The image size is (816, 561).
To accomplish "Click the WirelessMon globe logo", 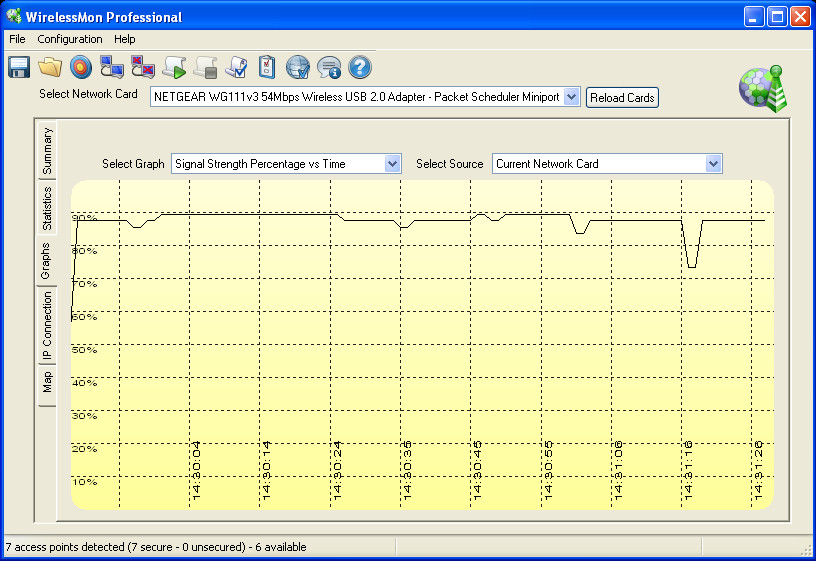I will pyautogui.click(x=763, y=88).
